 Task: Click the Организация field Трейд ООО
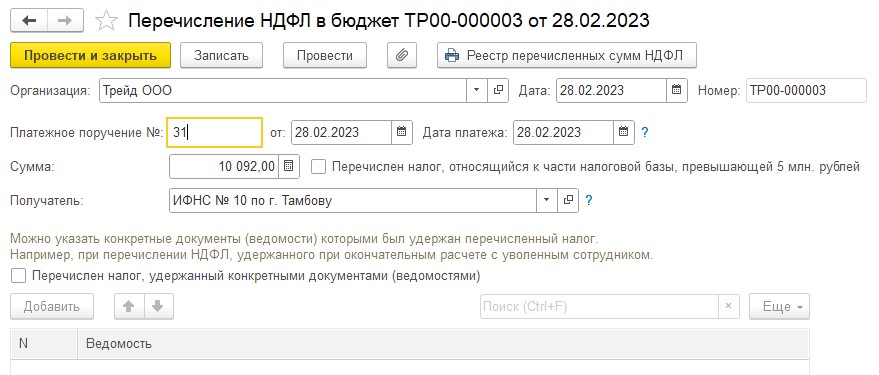click(x=283, y=90)
